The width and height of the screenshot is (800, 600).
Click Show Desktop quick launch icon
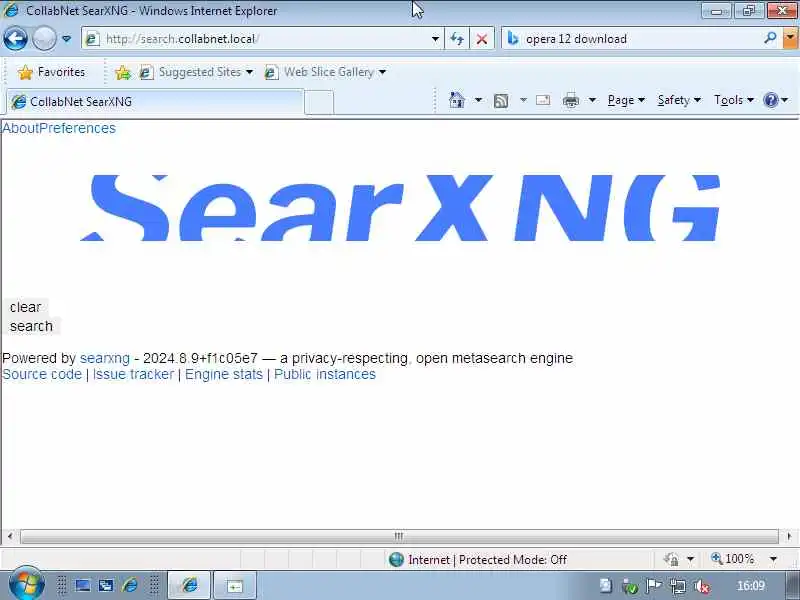pos(83,585)
